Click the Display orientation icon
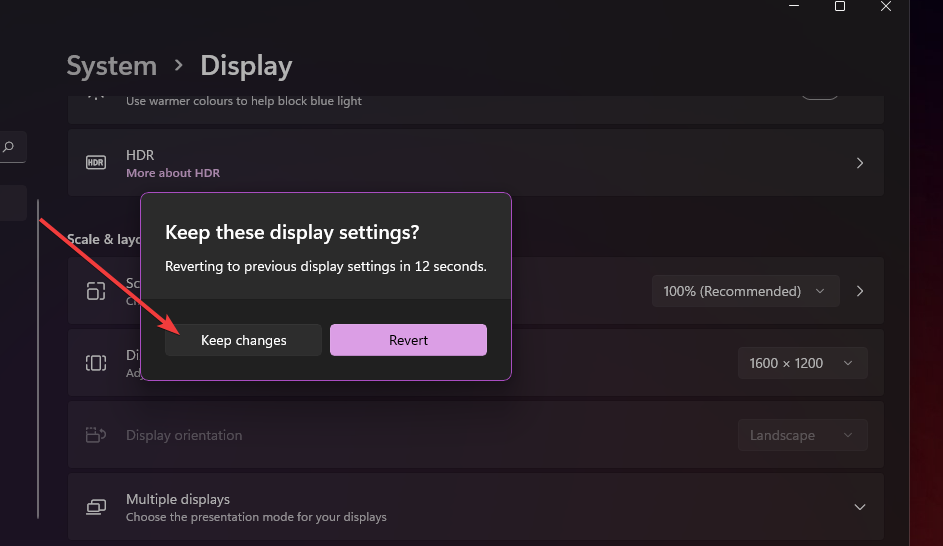 click(96, 435)
